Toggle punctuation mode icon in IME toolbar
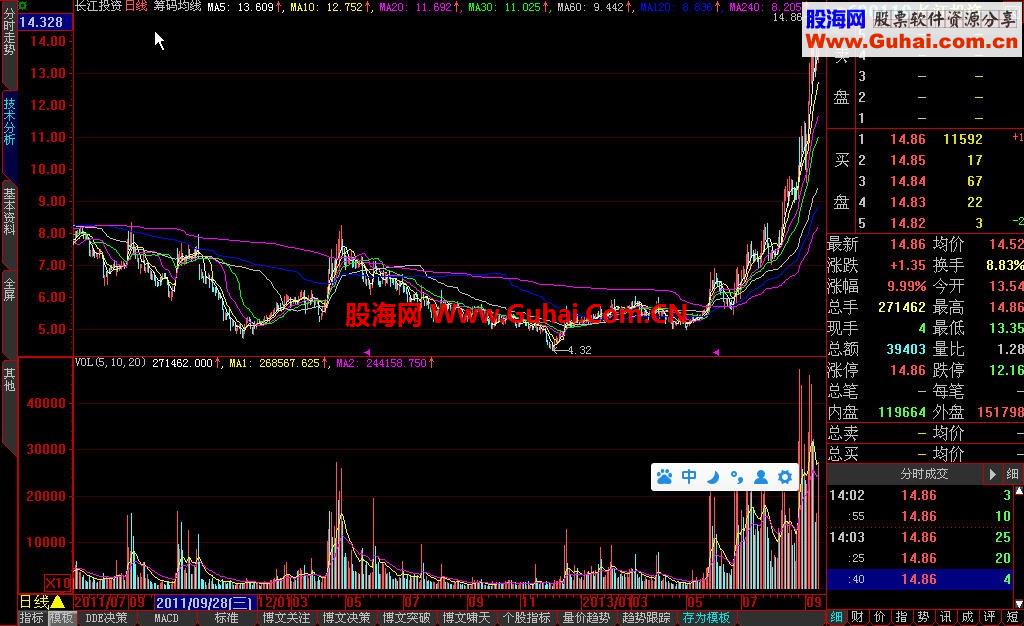The image size is (1024, 626). click(737, 477)
